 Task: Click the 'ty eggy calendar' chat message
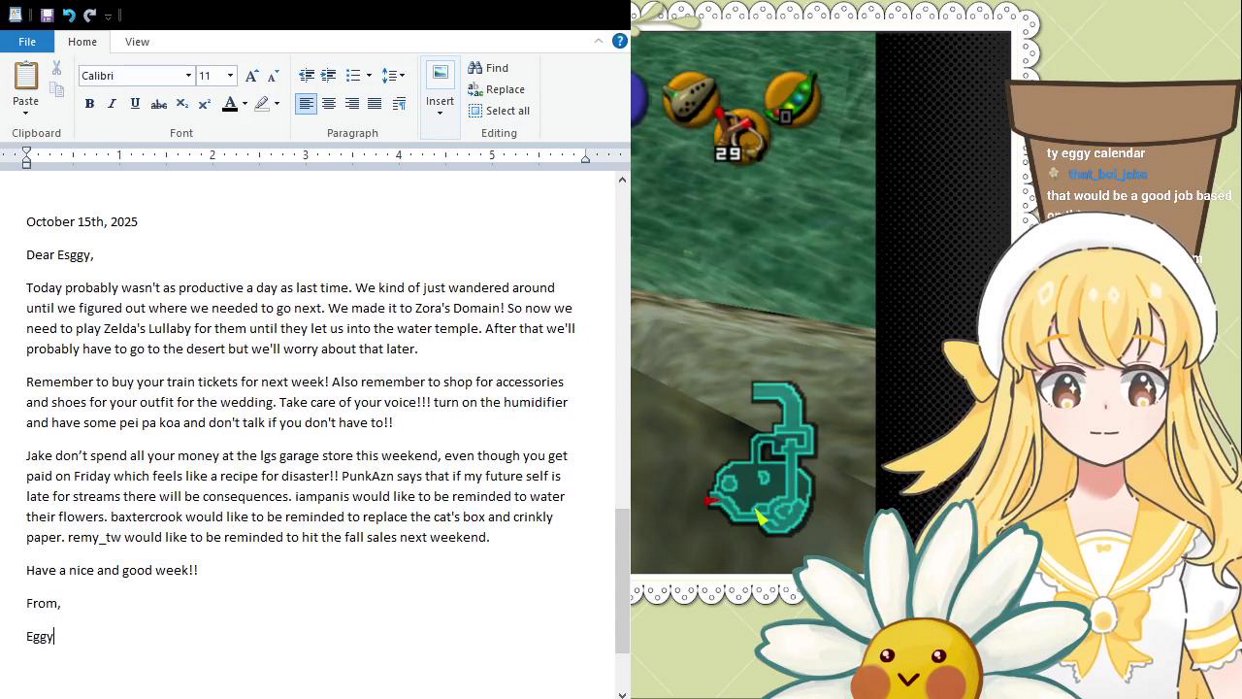click(x=1095, y=153)
